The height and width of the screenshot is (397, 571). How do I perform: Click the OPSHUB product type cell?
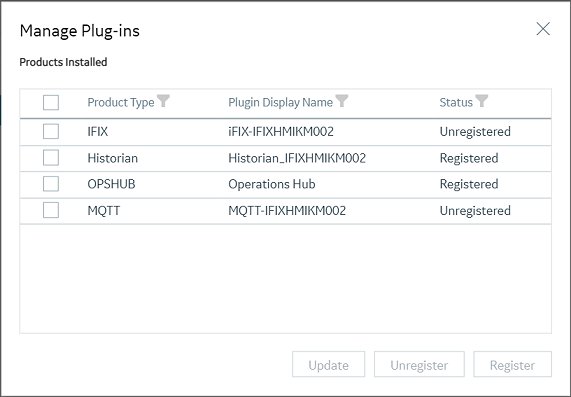pos(111,184)
